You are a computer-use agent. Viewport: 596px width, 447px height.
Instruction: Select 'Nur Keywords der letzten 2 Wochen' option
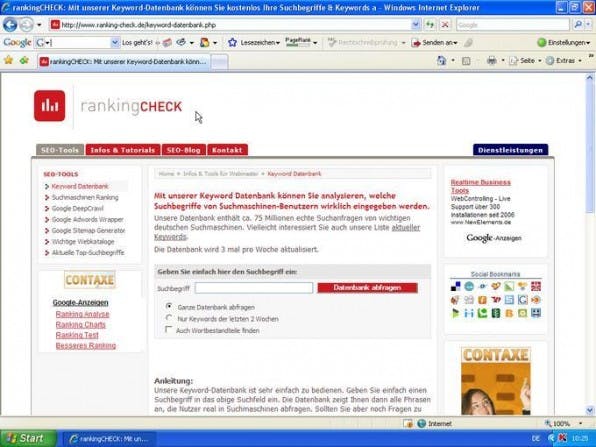169,318
